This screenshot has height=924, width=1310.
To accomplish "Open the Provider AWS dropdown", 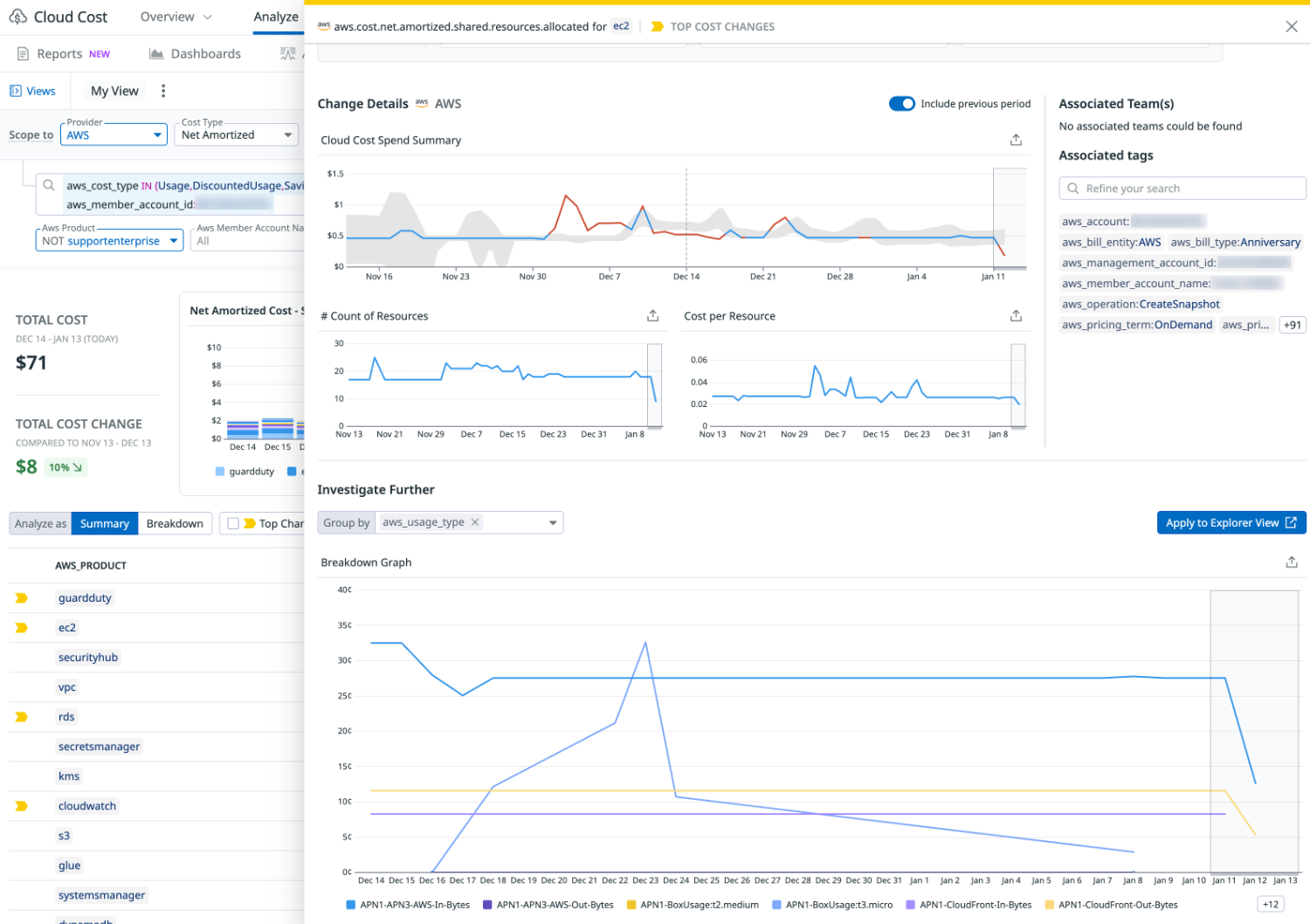I will click(x=114, y=135).
